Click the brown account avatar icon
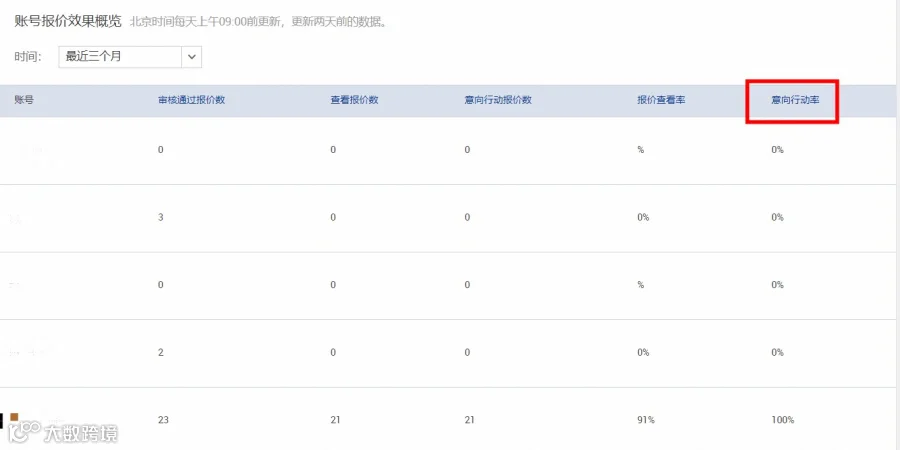This screenshot has height=450, width=900. 14,417
